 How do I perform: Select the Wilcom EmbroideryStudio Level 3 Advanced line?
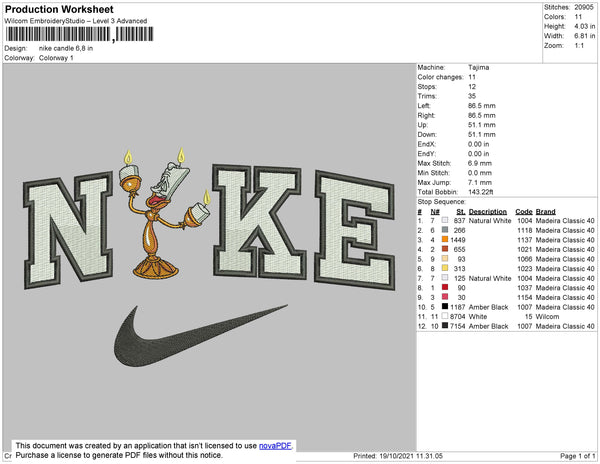[76, 21]
